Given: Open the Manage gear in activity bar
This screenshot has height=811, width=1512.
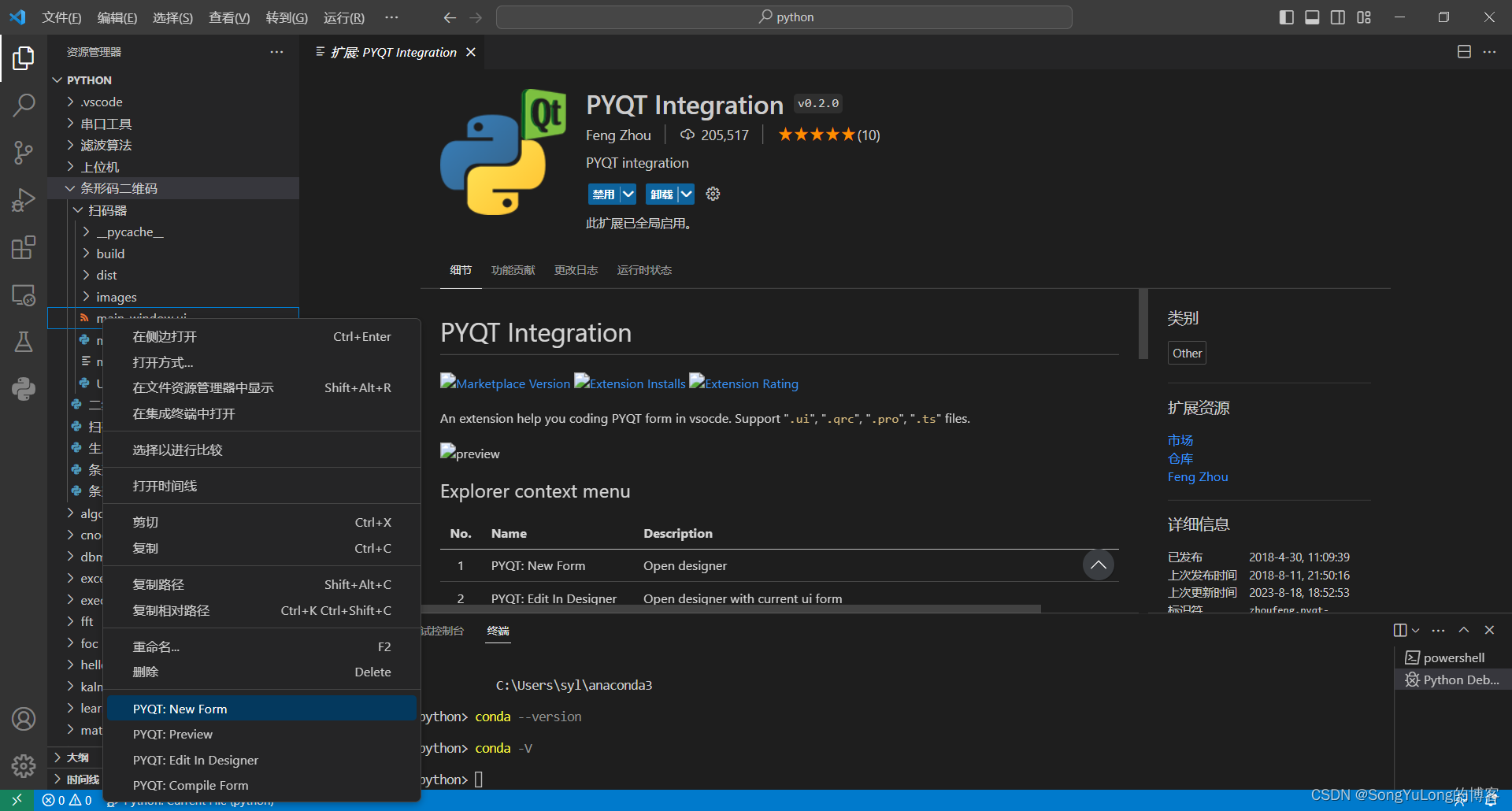Looking at the screenshot, I should (x=24, y=765).
